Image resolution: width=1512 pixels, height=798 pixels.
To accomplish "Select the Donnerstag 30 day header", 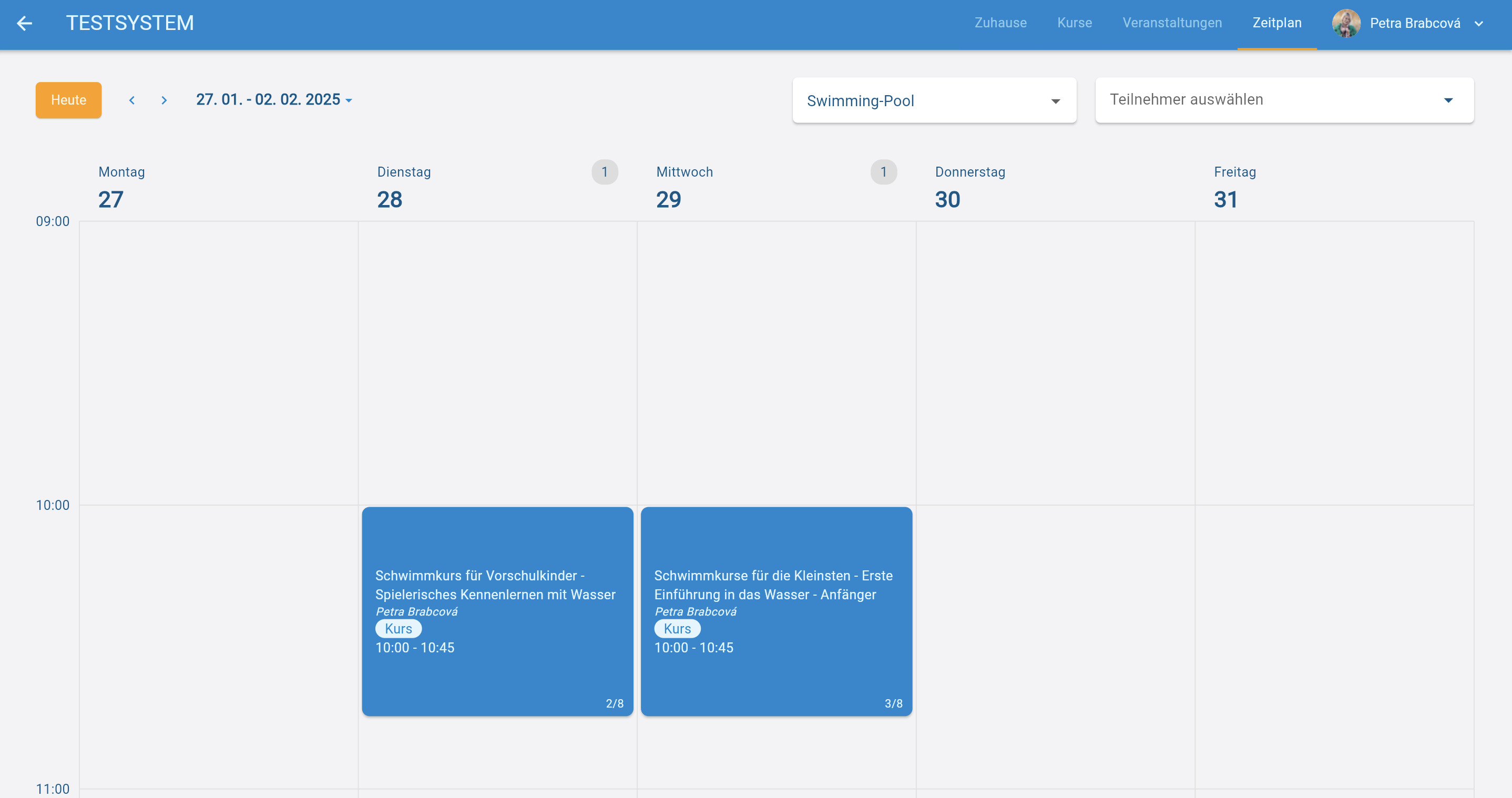I will (969, 187).
